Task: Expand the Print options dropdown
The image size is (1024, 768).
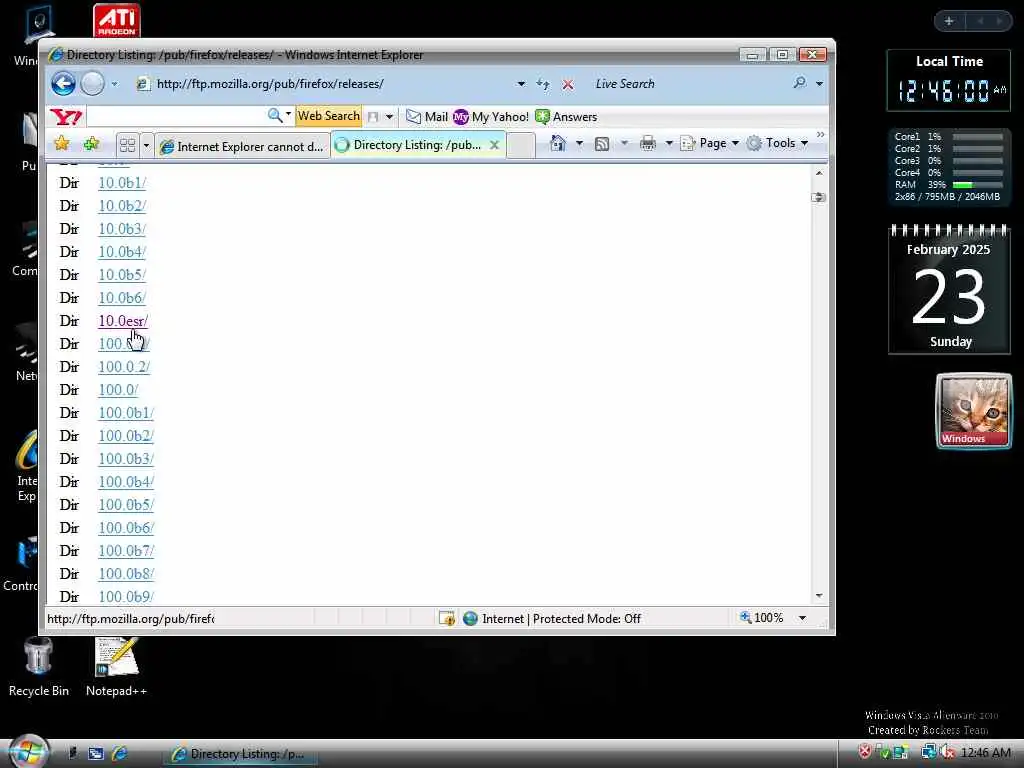Action: pos(669,143)
